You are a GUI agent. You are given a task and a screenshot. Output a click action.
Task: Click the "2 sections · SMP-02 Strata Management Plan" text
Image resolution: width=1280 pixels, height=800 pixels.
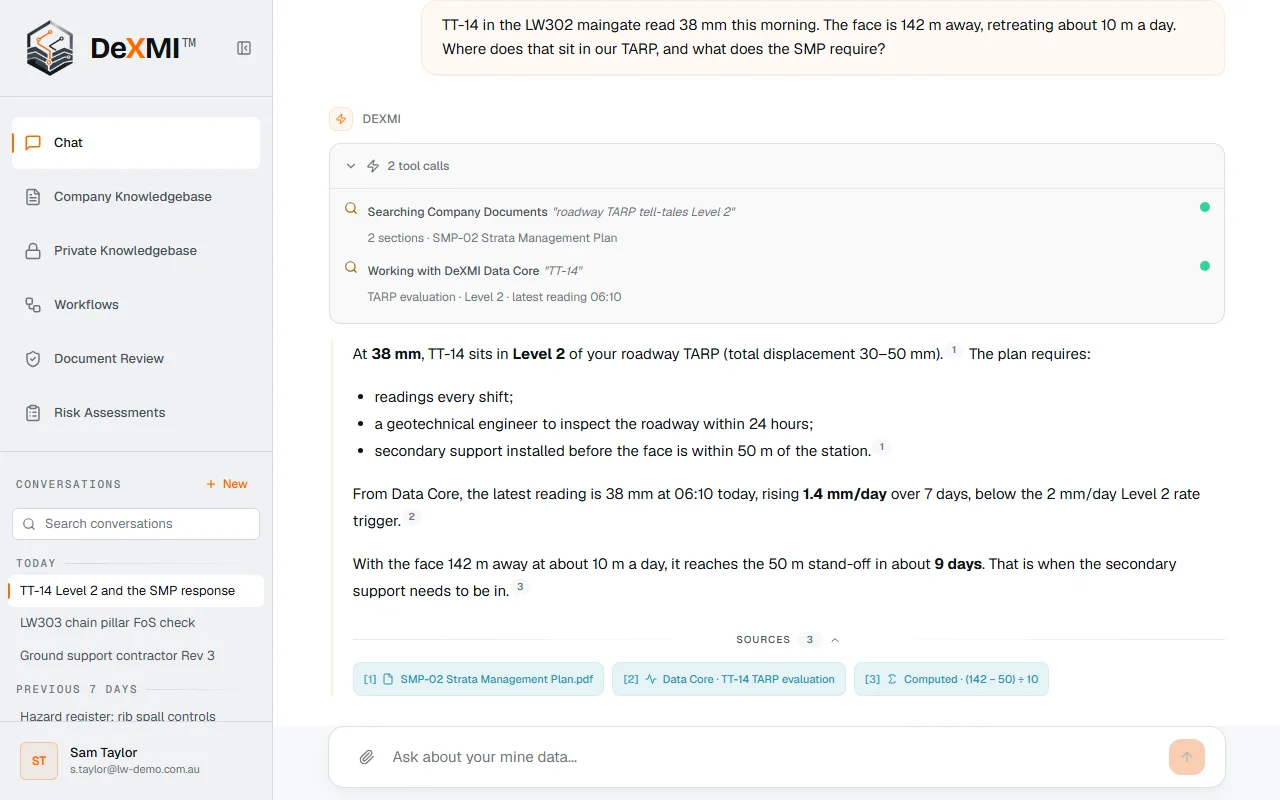pyautogui.click(x=492, y=238)
